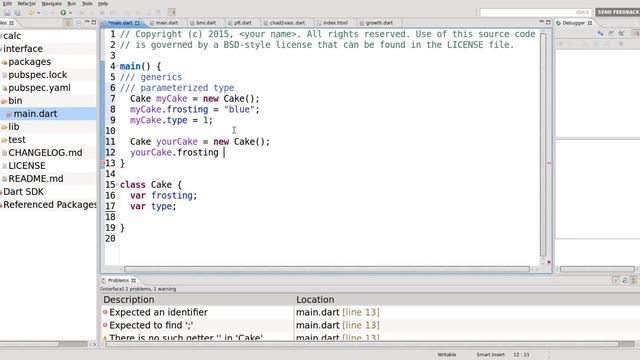Click the Description column header
This screenshot has height=360, width=640.
click(197, 300)
